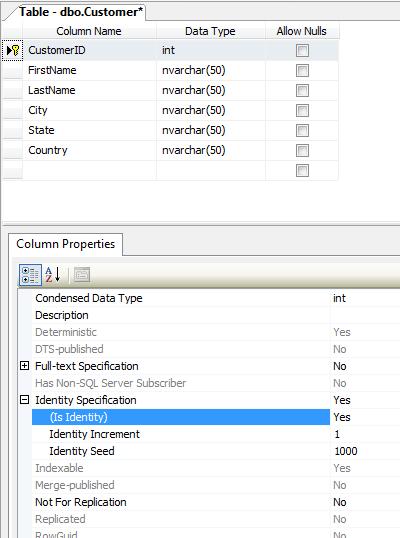
Task: Click the nvarchar(50) data type for City
Action: coord(211,110)
